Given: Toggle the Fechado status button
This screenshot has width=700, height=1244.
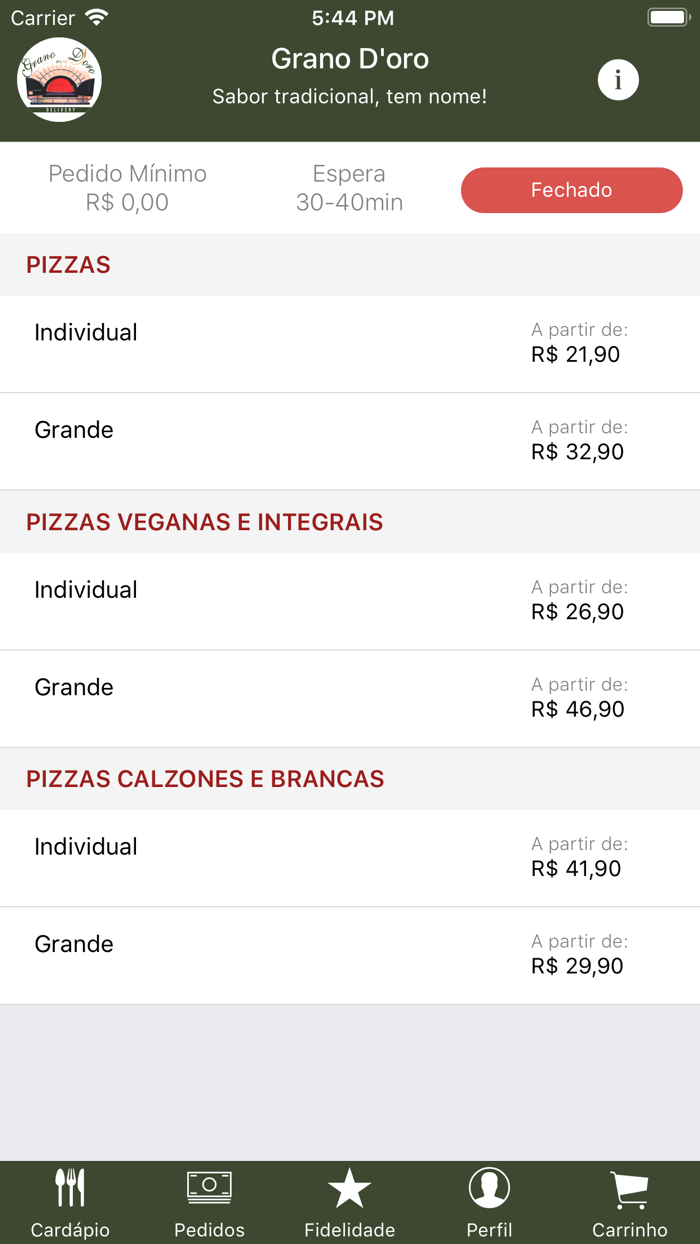Looking at the screenshot, I should (571, 189).
